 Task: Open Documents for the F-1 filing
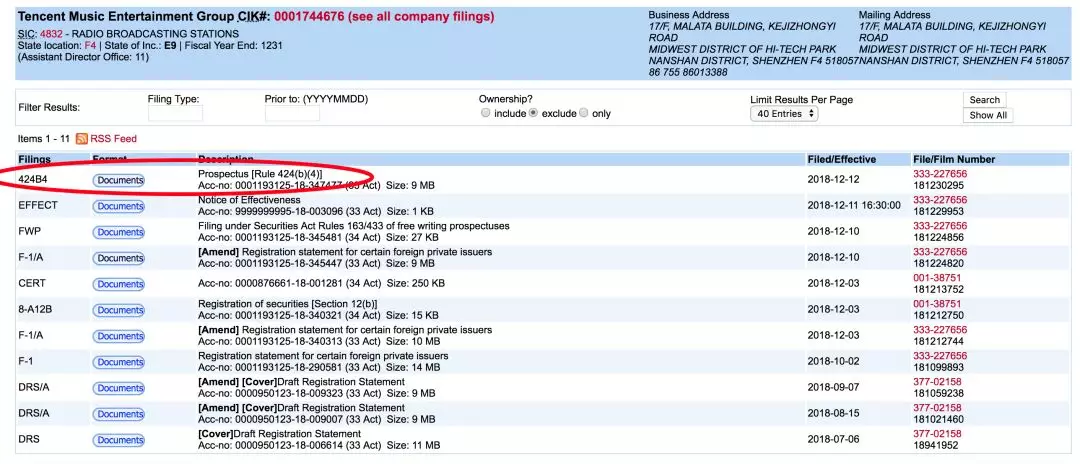(x=118, y=362)
